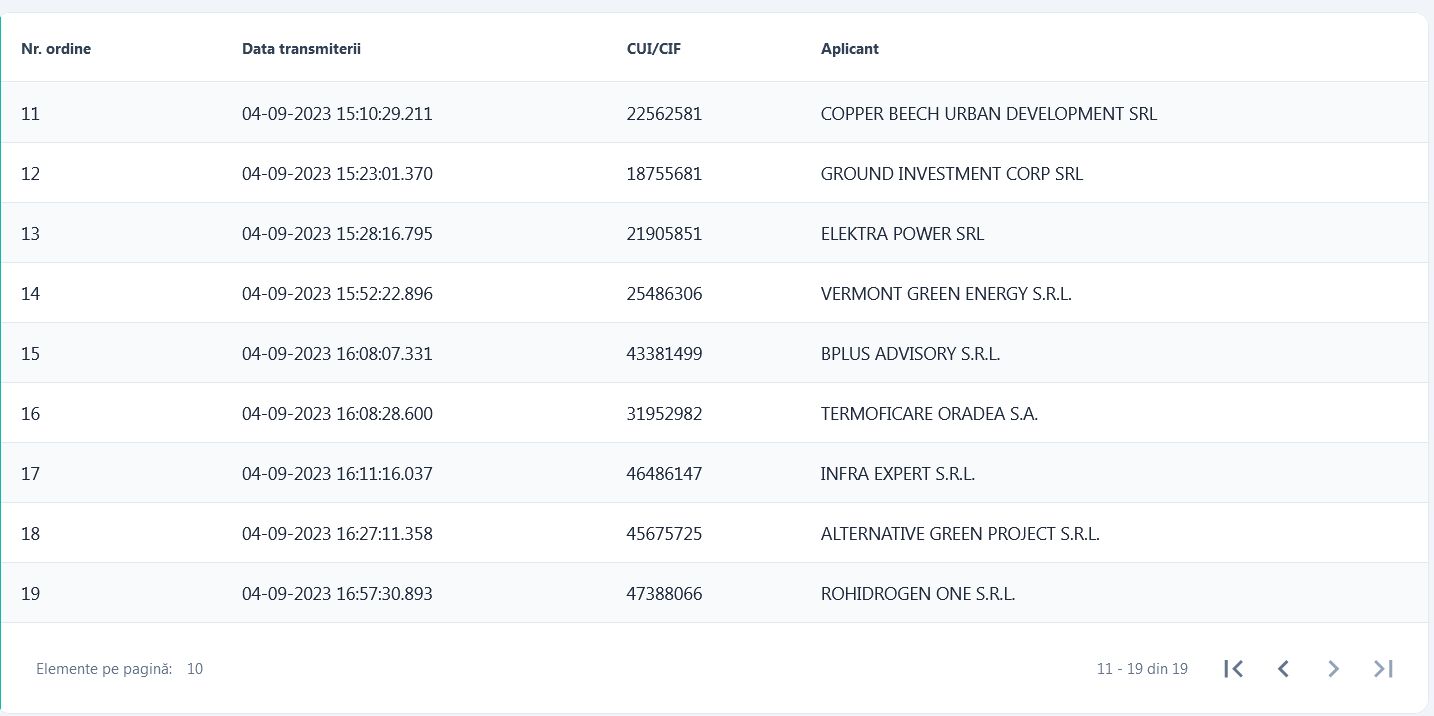Image resolution: width=1434 pixels, height=716 pixels.
Task: Open the items per page dropdown
Action: 194,669
